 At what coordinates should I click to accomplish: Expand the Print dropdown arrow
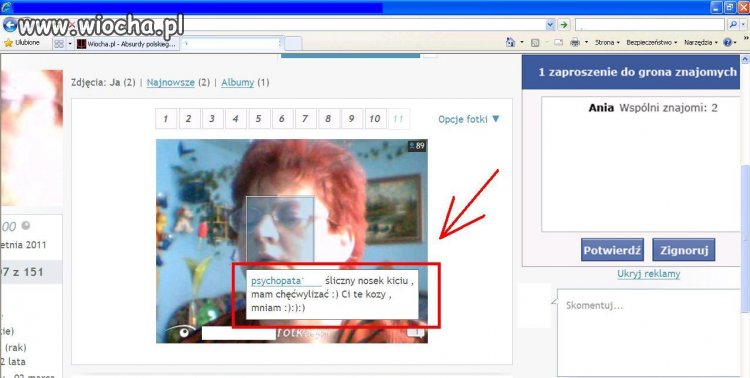tap(586, 43)
